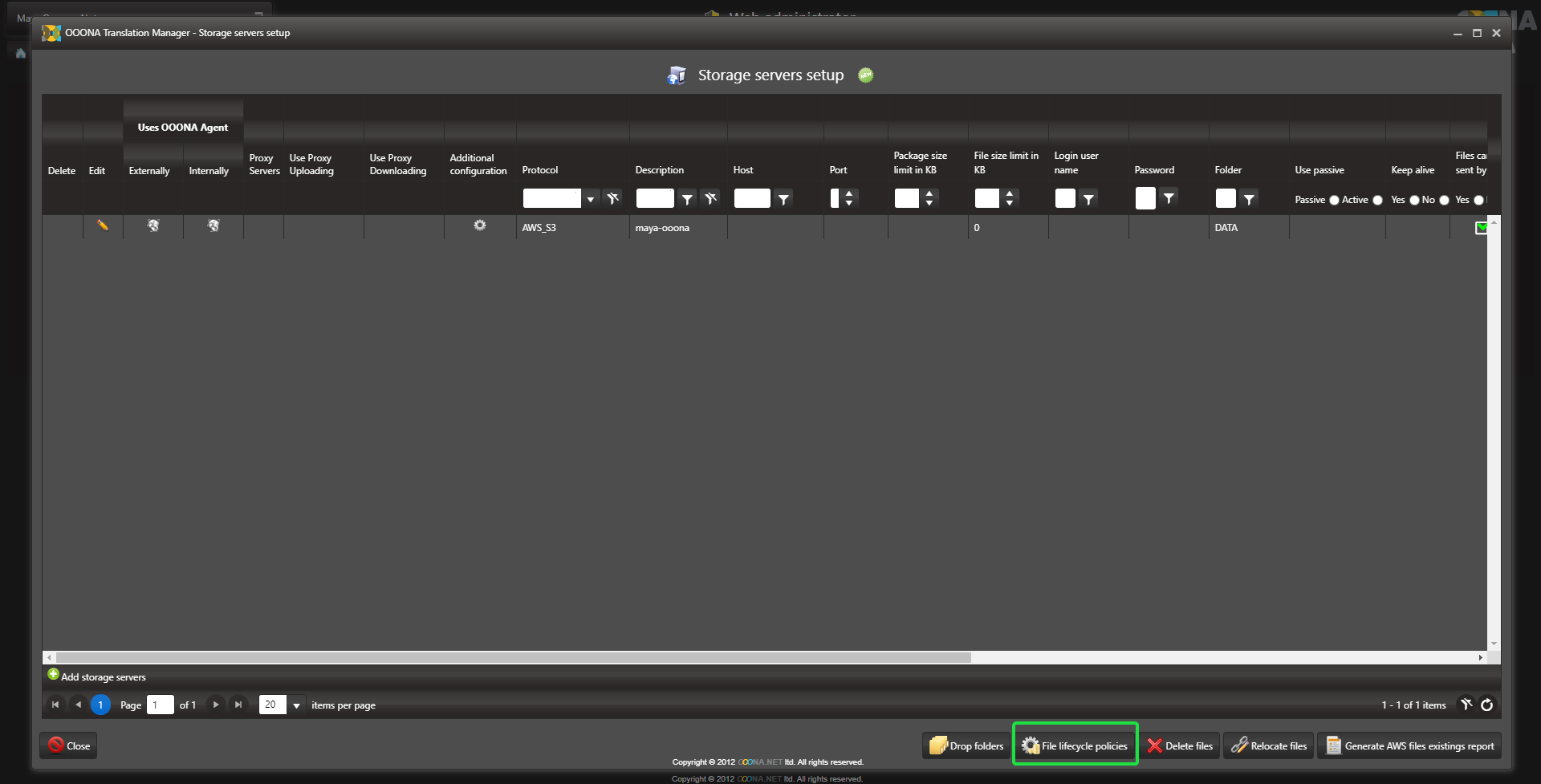Viewport: 1541px width, 784px height.
Task: Open the items per page dropdown
Action: click(x=296, y=705)
